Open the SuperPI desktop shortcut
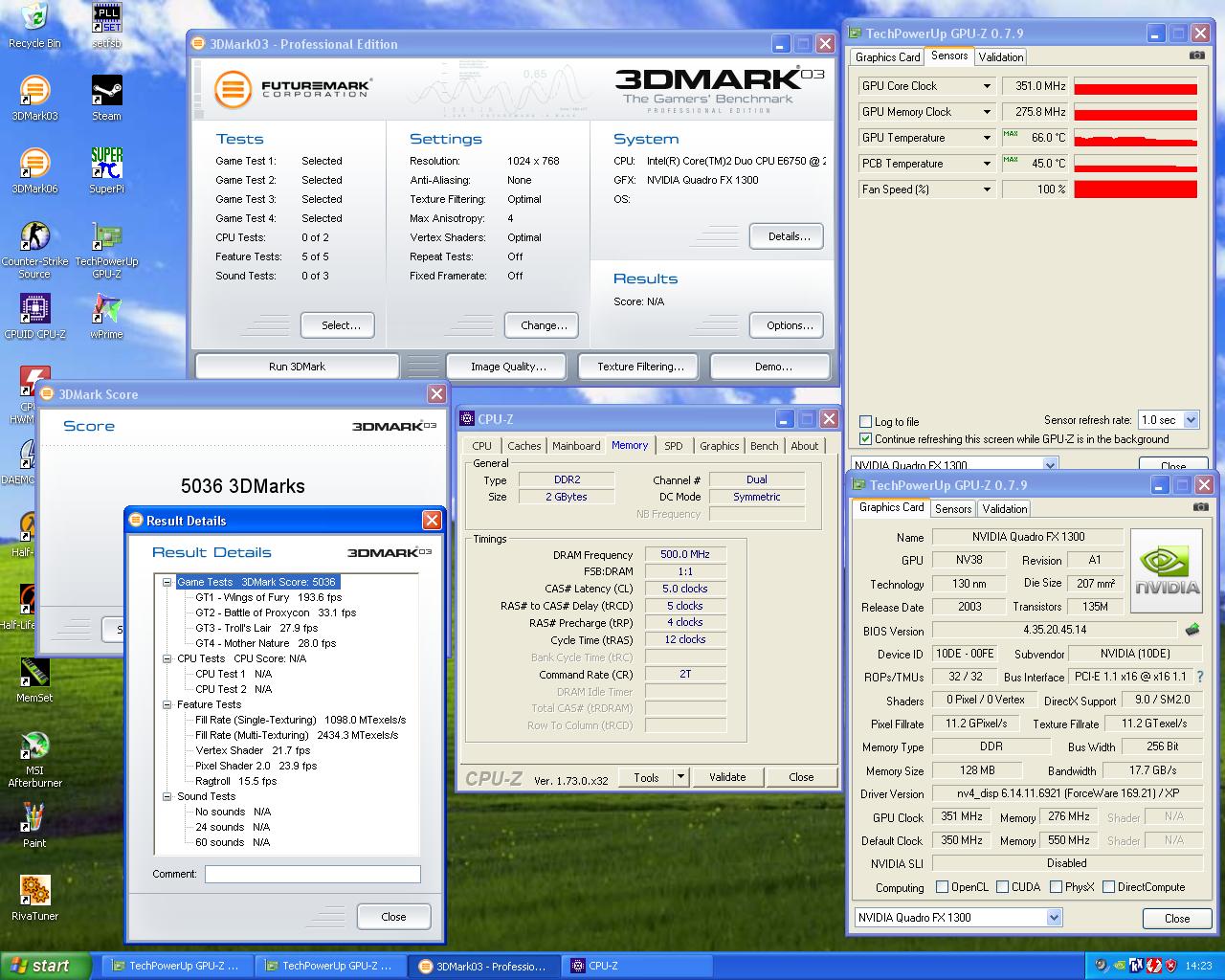1225x980 pixels. point(106,170)
